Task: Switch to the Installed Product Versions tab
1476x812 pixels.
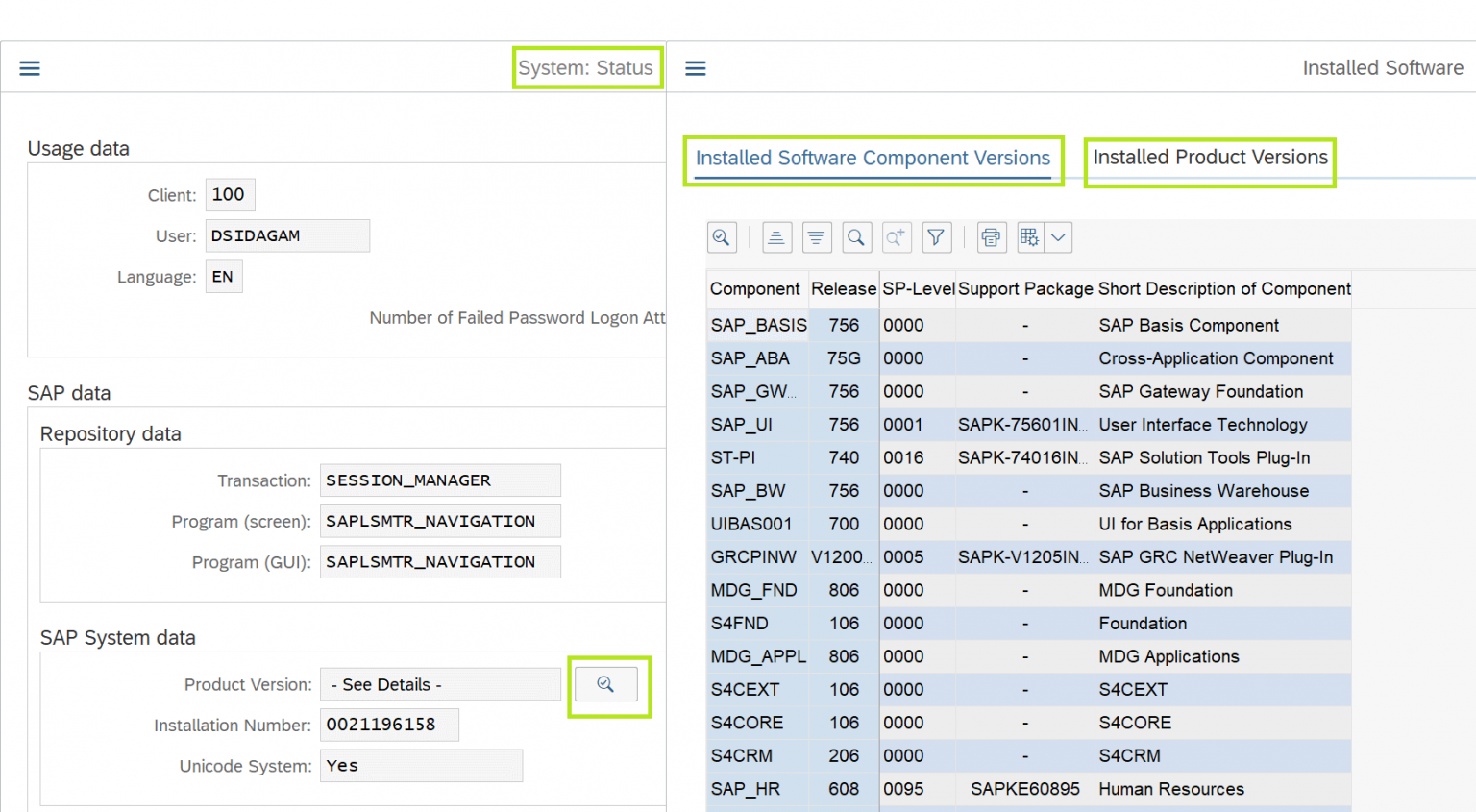Action: click(1209, 157)
